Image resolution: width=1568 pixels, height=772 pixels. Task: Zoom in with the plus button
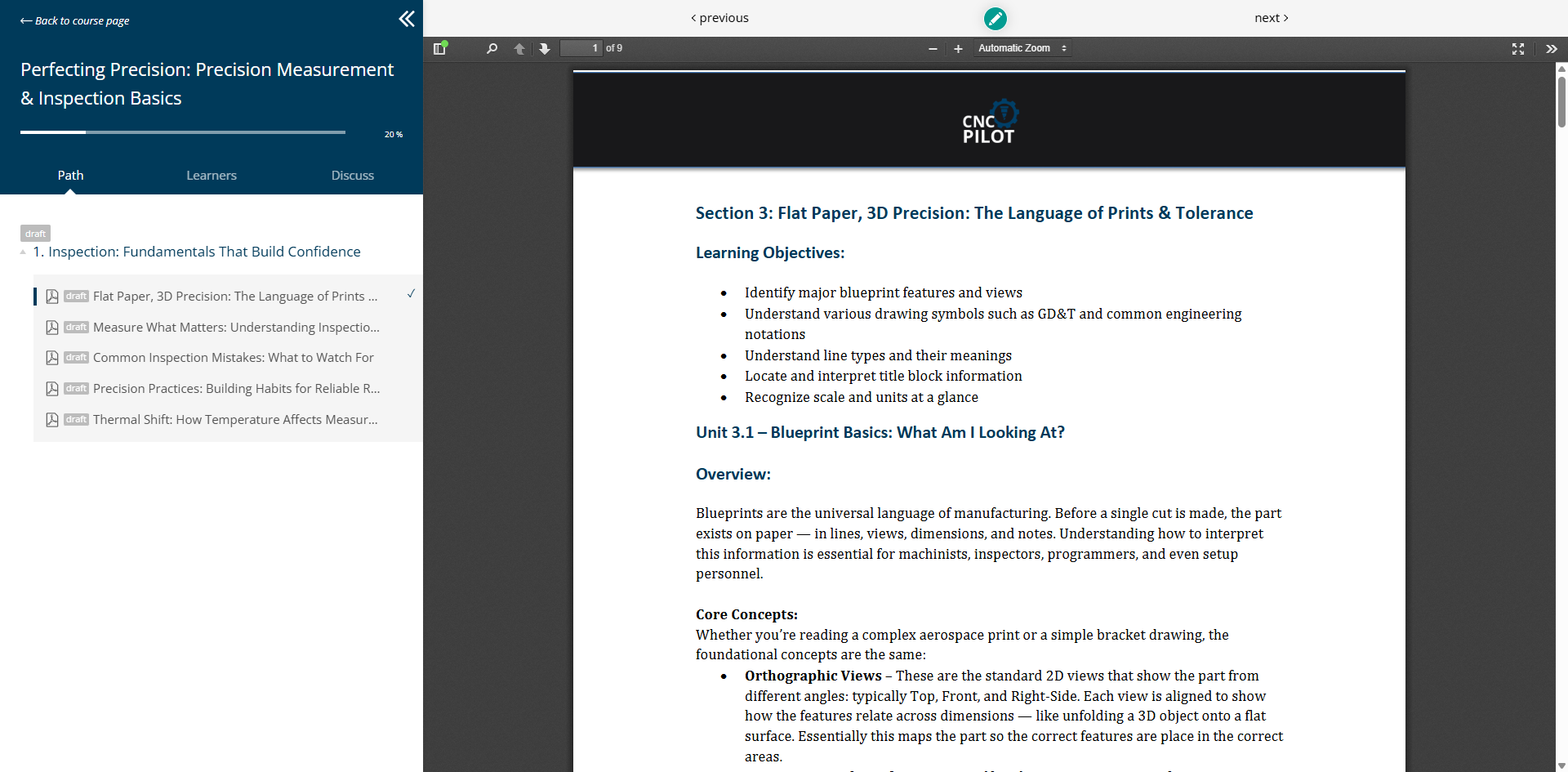[958, 49]
